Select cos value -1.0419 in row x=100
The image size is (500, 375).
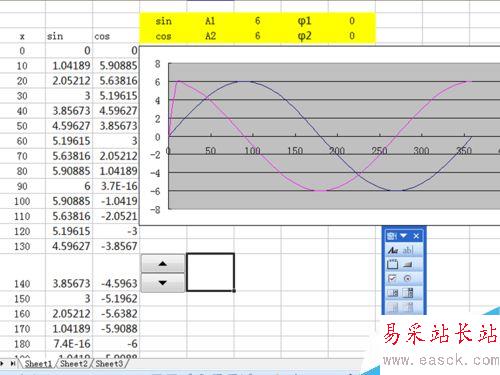click(116, 201)
